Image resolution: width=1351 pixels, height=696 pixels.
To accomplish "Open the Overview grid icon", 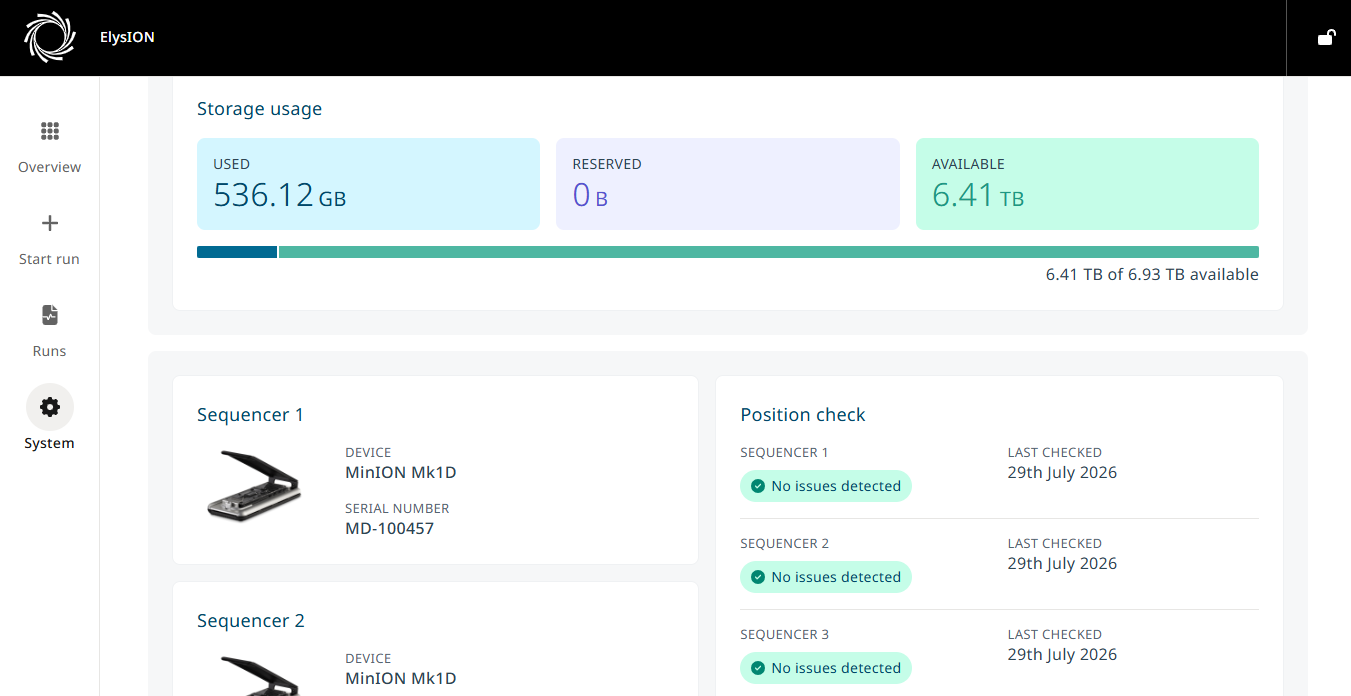I will coord(50,131).
